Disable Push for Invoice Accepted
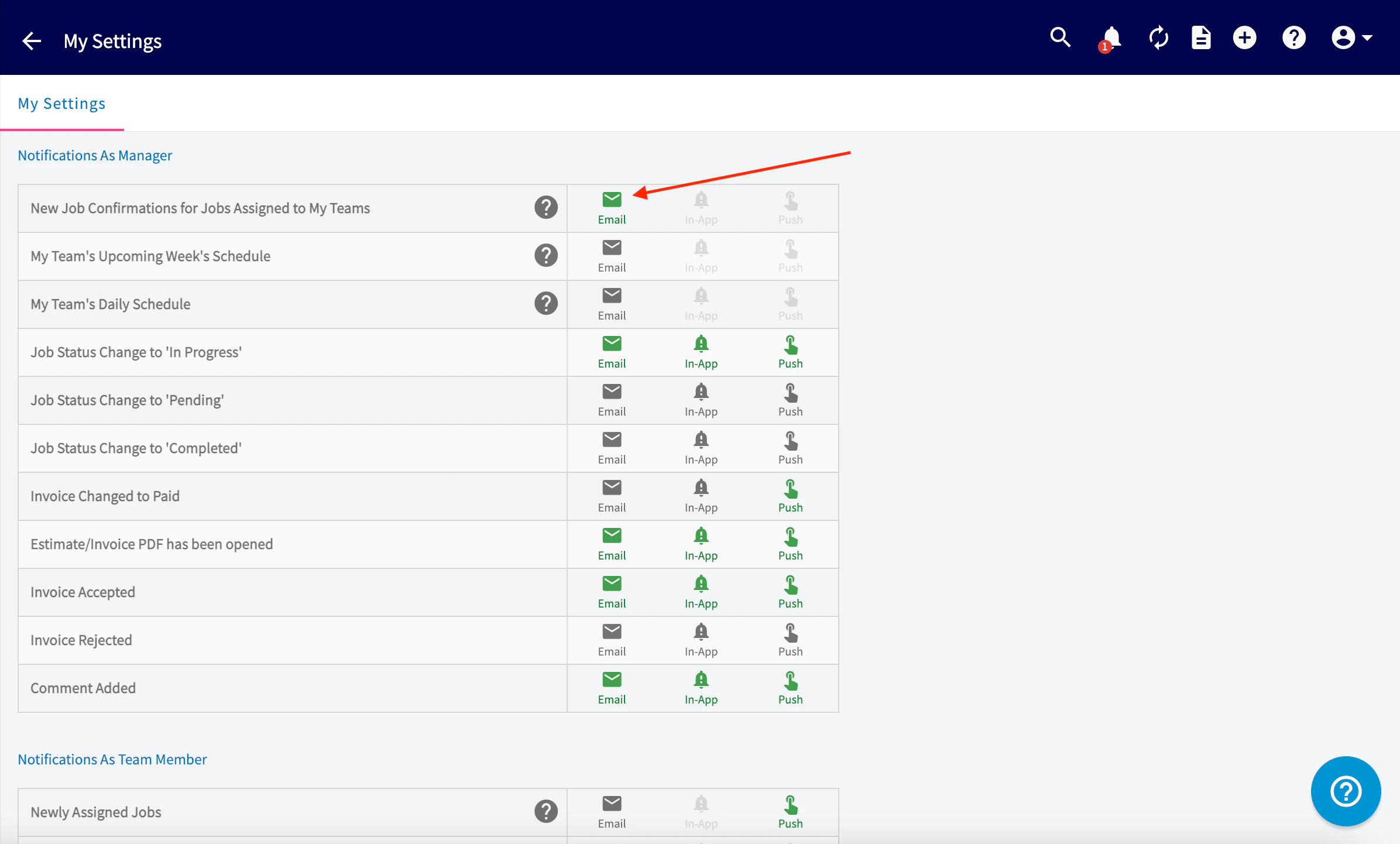Screen dimensions: 1400x844 coord(790,592)
